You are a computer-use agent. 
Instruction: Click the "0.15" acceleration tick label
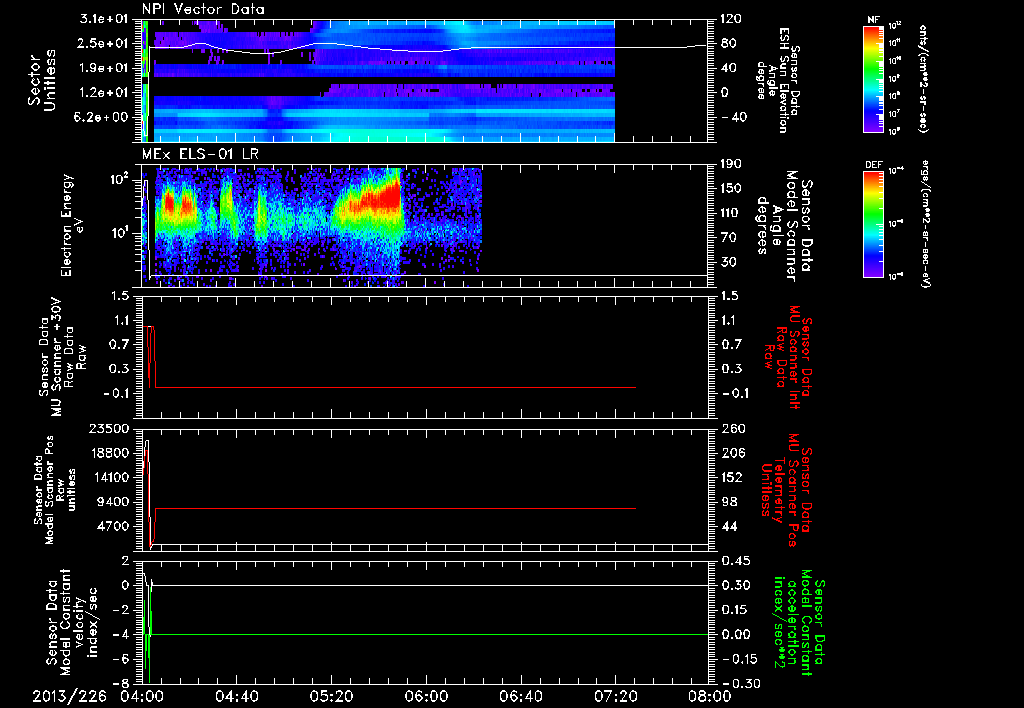736,610
